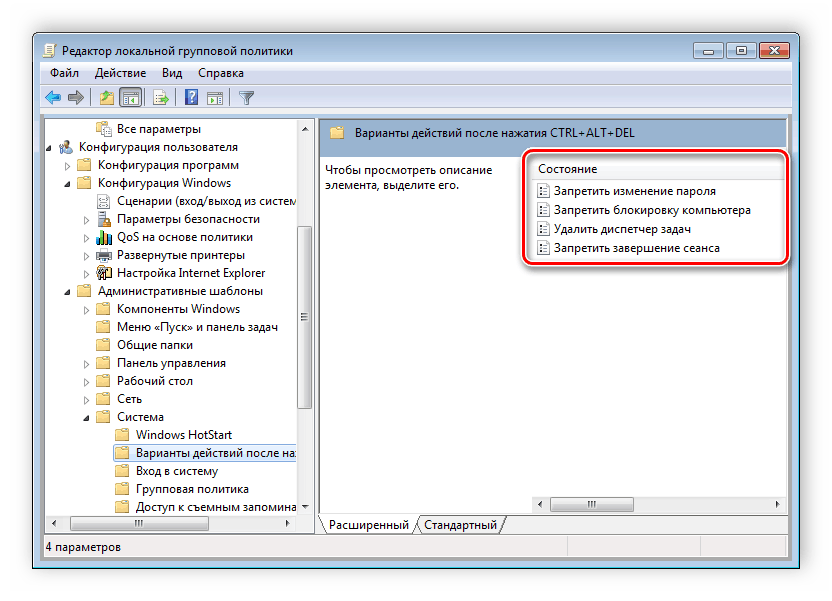Select the Общие папки tree item
This screenshot has width=832, height=601.
pos(155,345)
